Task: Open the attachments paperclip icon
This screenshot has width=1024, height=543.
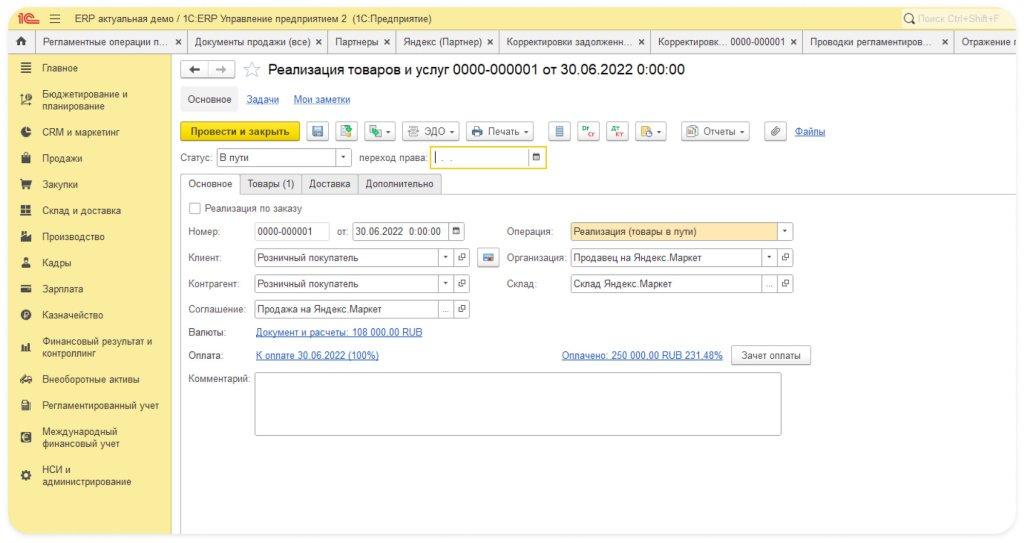Action: 773,132
